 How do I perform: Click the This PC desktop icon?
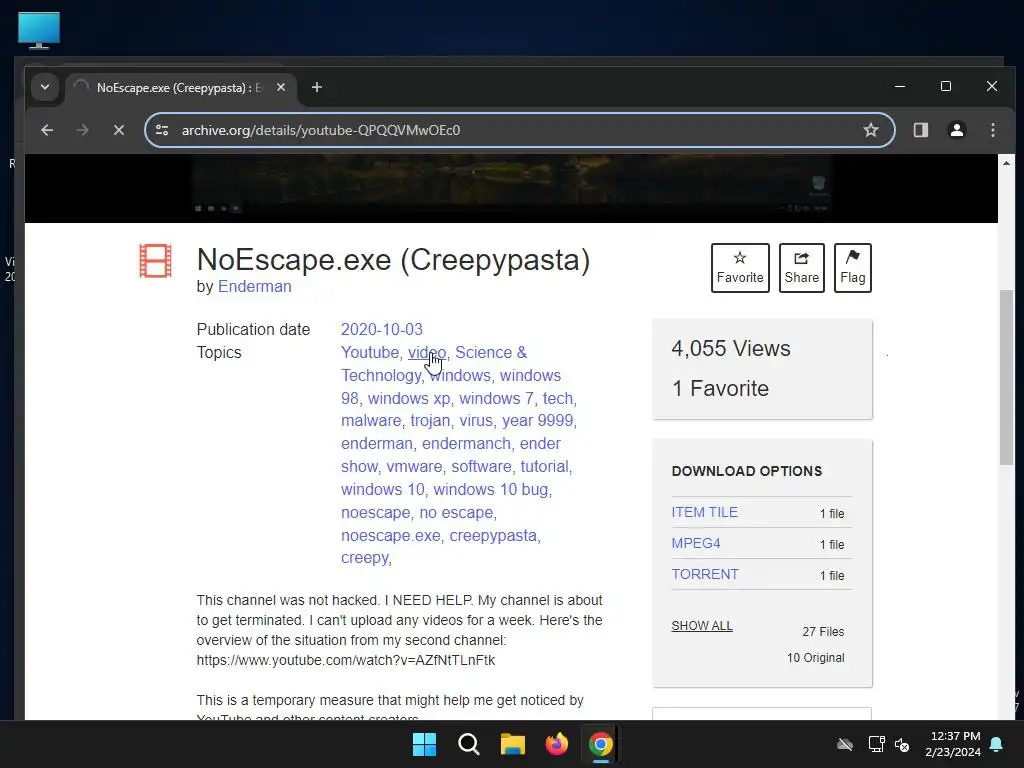click(x=39, y=31)
